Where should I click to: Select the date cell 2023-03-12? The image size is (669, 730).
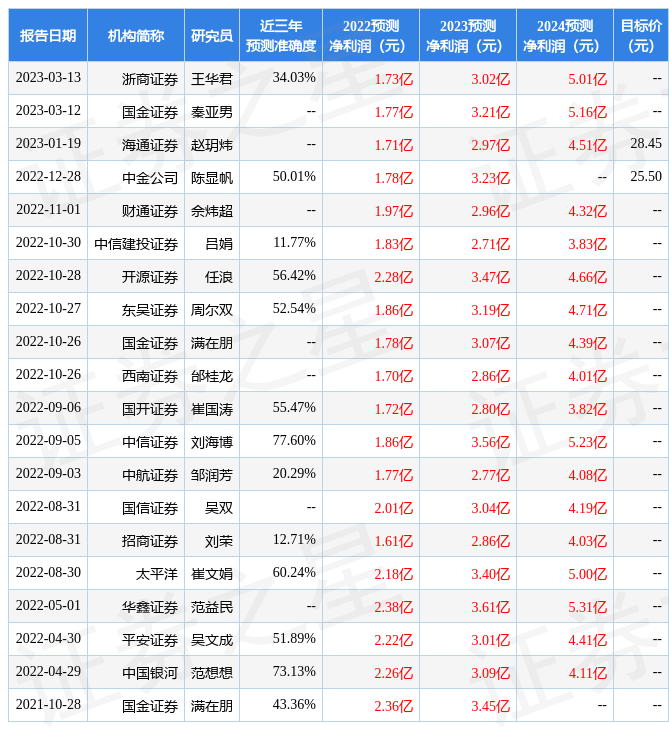tap(48, 110)
